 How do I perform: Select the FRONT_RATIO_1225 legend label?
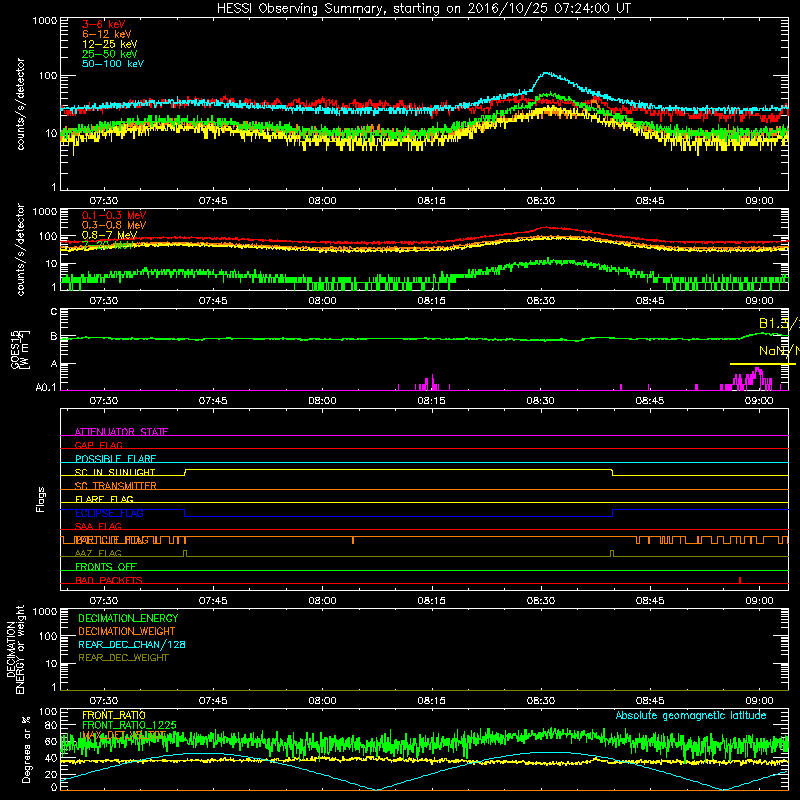pyautogui.click(x=129, y=725)
